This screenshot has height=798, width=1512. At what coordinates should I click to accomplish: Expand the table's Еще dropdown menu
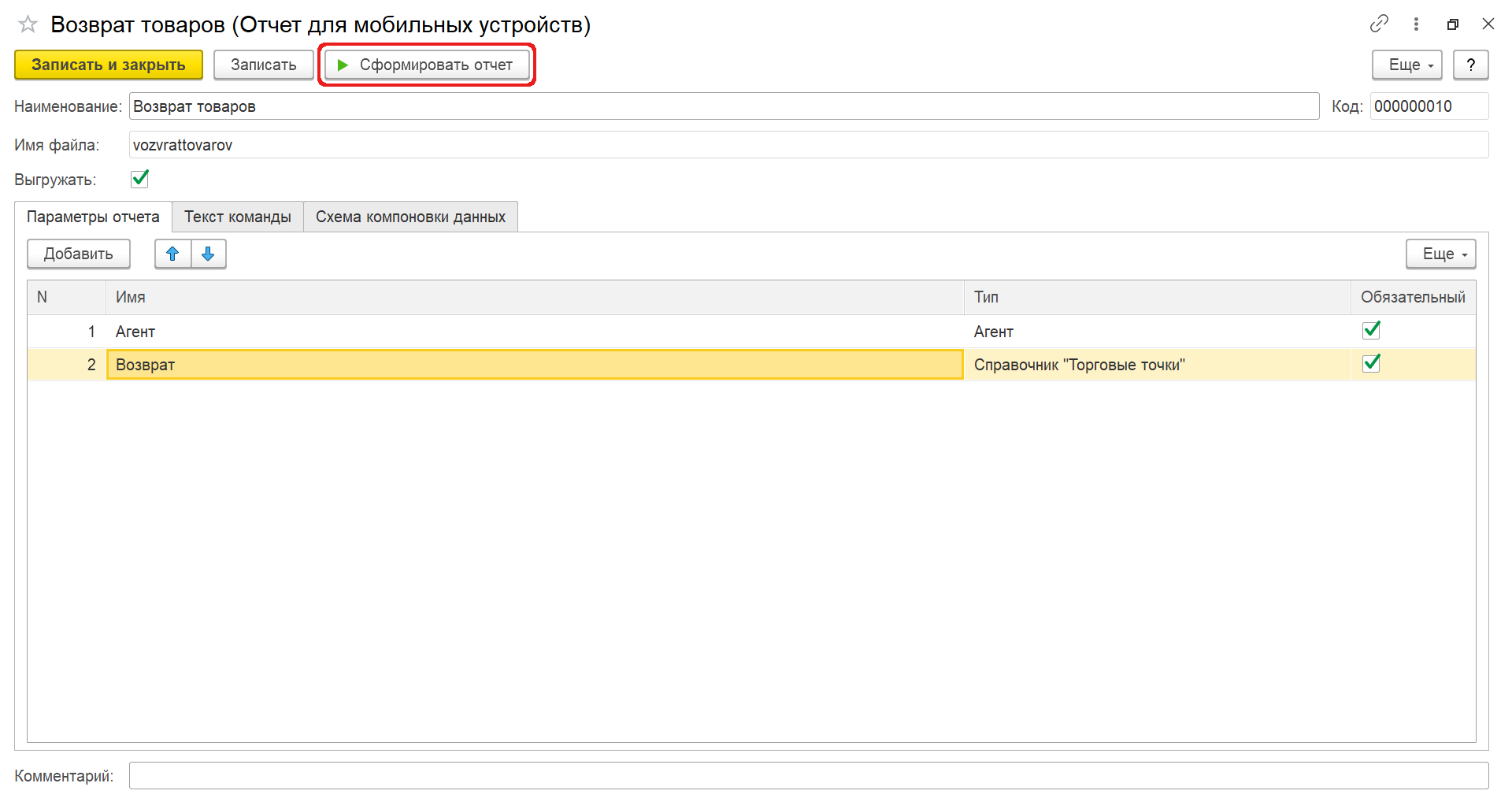[1440, 254]
